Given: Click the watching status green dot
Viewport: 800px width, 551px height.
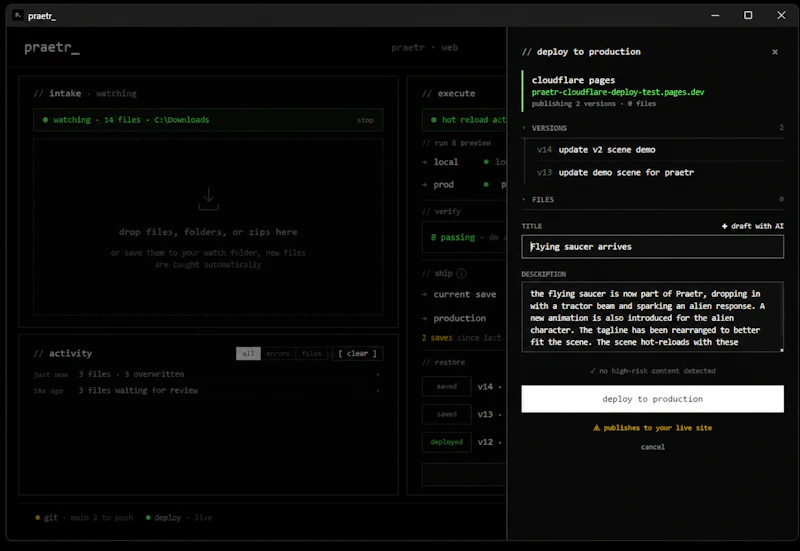Looking at the screenshot, I should (45, 120).
